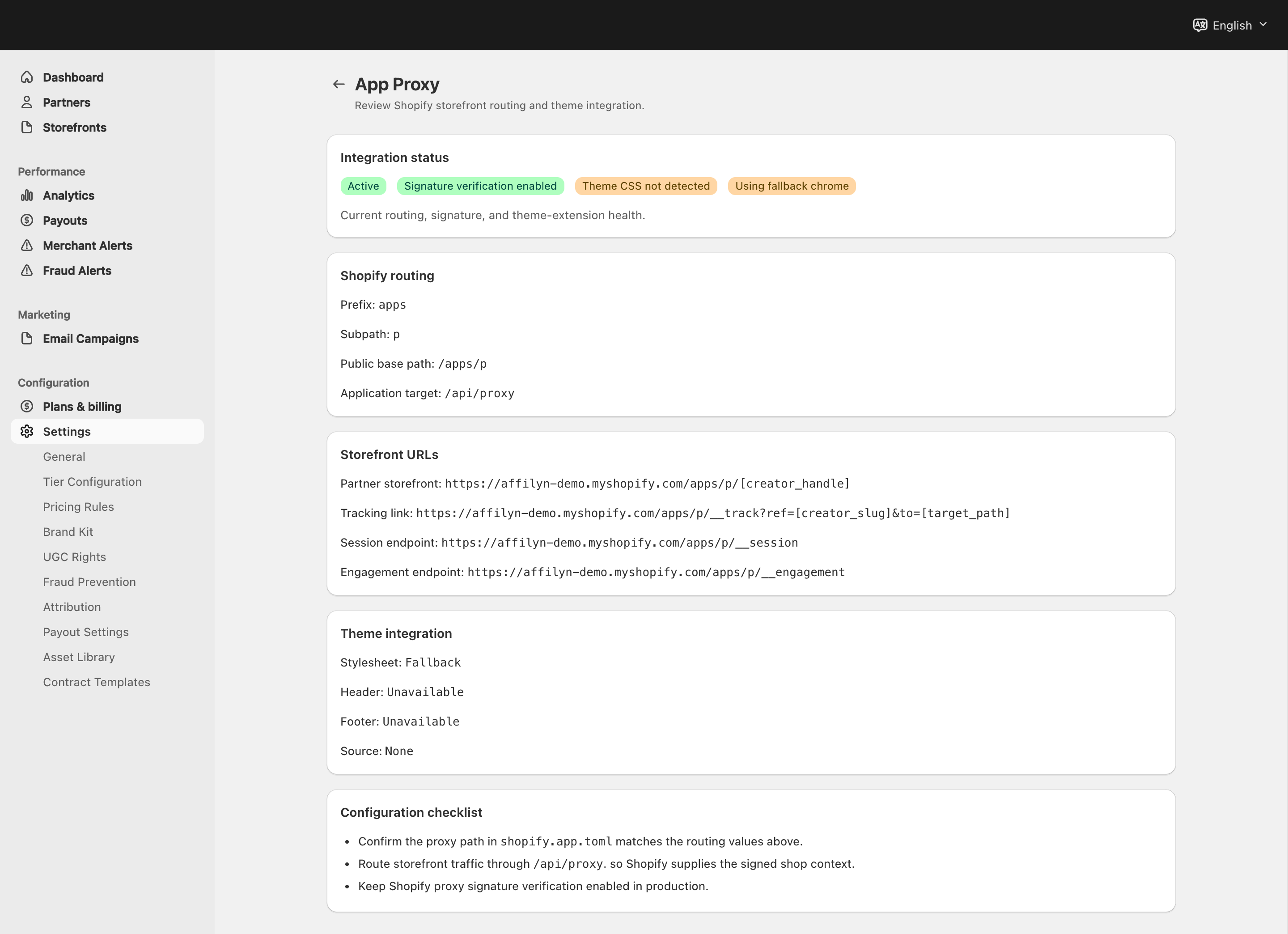Open Storefronts section

107,127
